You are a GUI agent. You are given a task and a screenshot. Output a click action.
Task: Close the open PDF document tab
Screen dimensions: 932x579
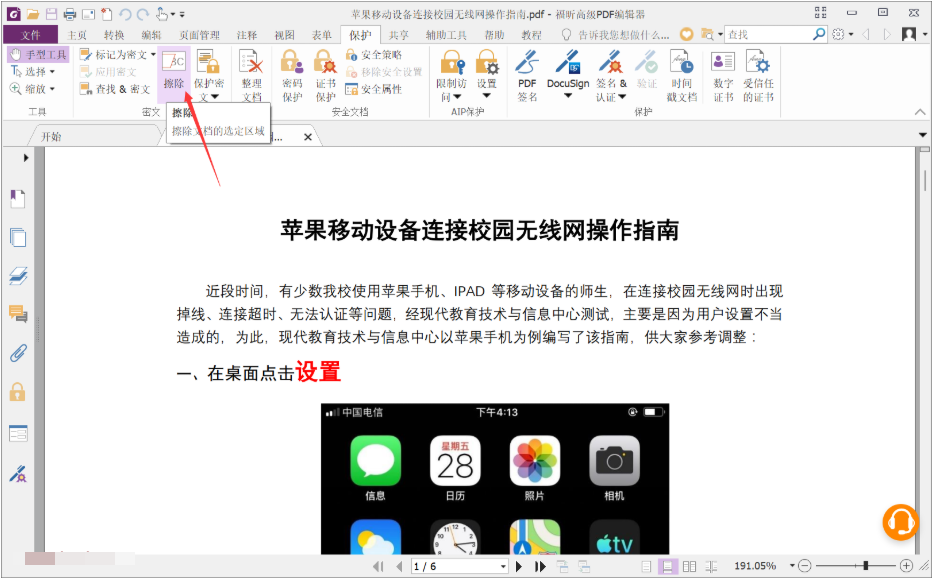coord(308,137)
